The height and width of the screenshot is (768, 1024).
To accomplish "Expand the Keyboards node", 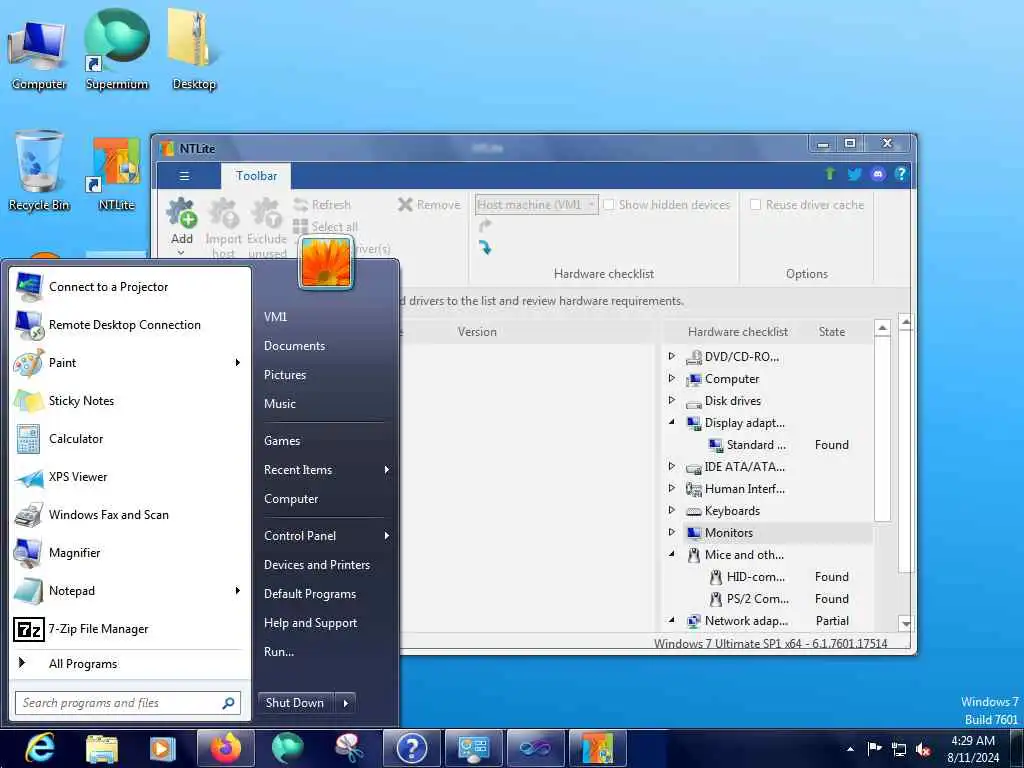I will click(671, 510).
